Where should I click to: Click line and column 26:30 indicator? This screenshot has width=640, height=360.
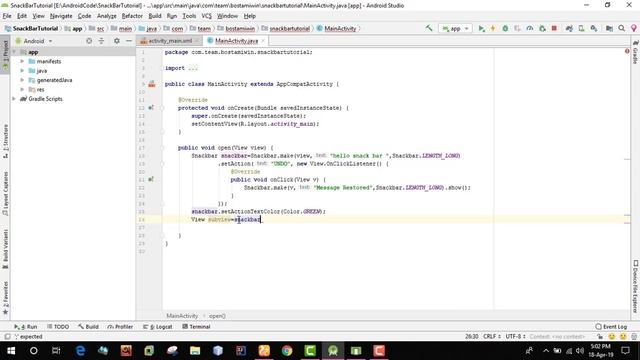coord(471,336)
